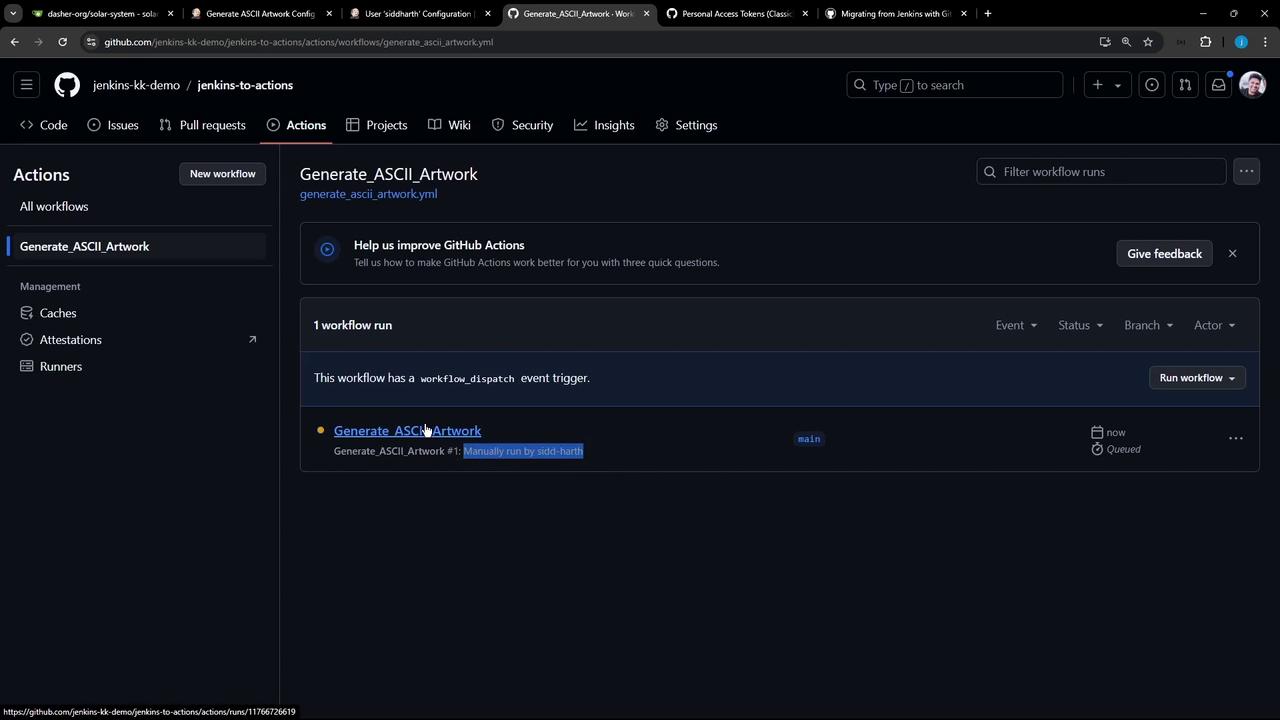
Task: Open the Run workflow dropdown
Action: [x=1197, y=378]
